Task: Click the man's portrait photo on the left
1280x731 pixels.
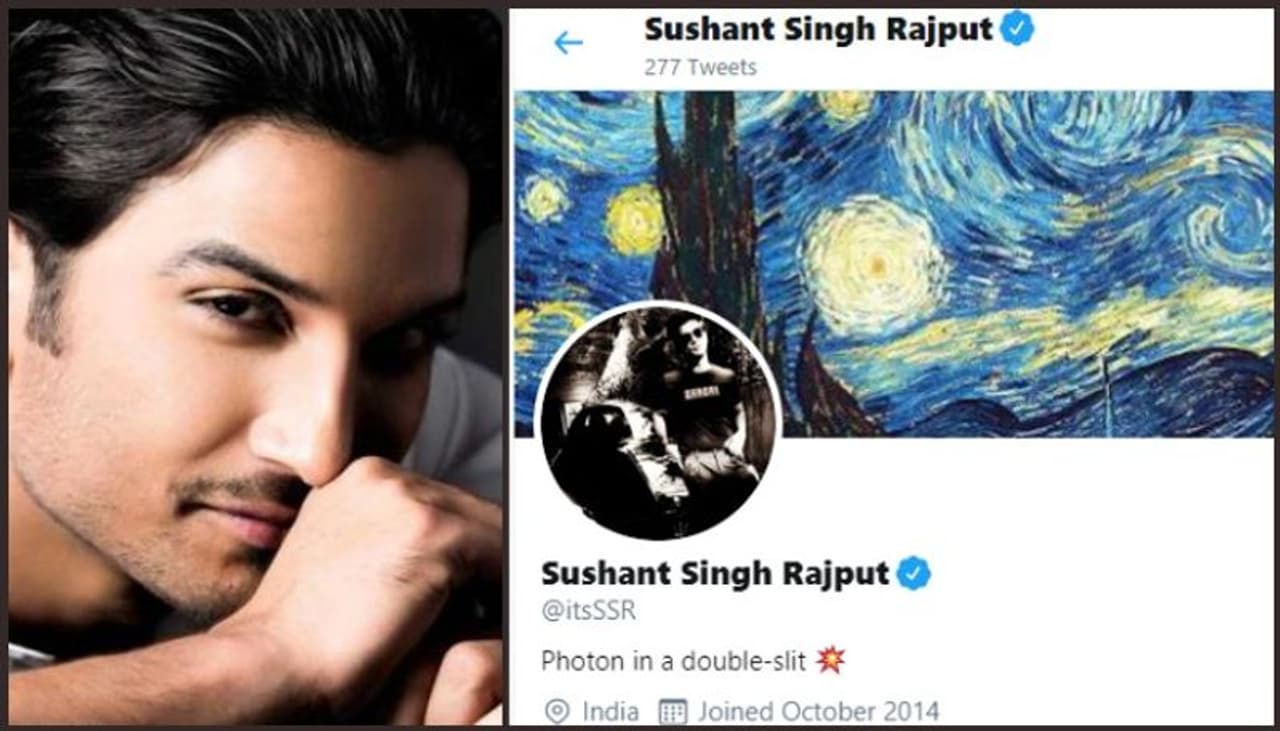Action: point(256,367)
